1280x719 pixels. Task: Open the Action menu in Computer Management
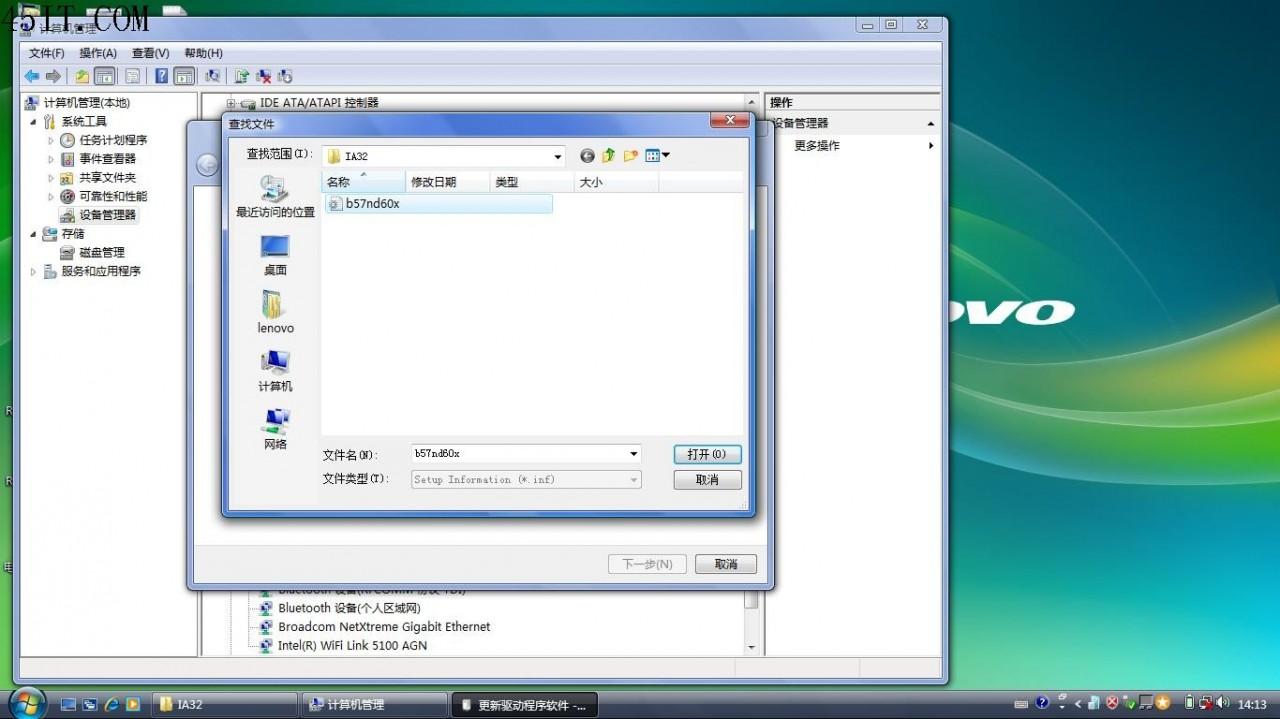click(98, 53)
